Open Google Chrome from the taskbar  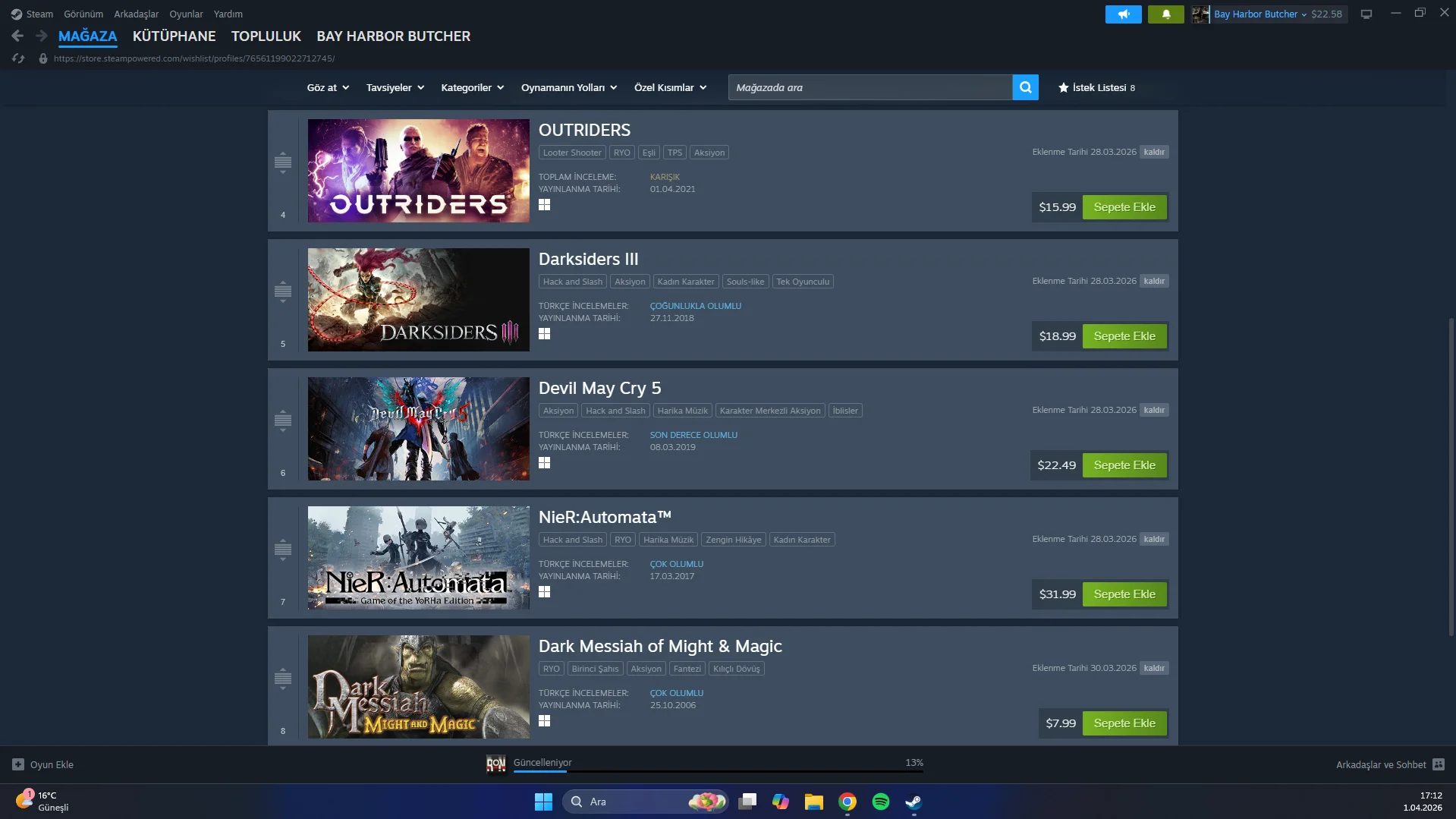point(847,802)
